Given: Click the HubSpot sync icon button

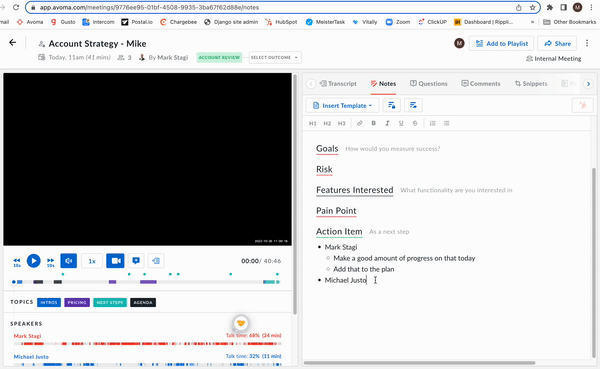Looking at the screenshot, I should [x=582, y=105].
